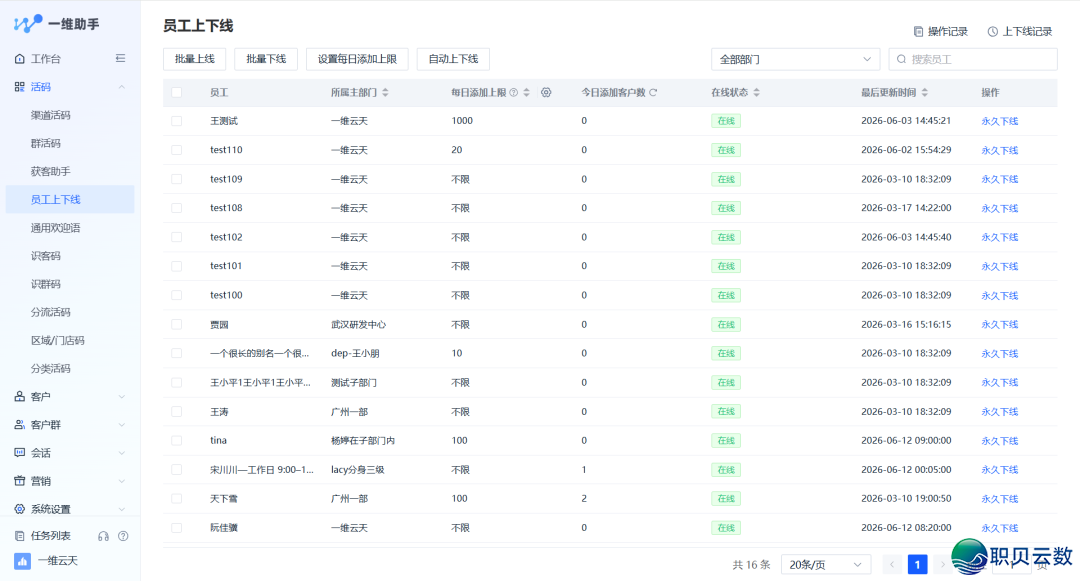
Task: Open 区域/门店码 in sidebar
Action: pos(57,341)
